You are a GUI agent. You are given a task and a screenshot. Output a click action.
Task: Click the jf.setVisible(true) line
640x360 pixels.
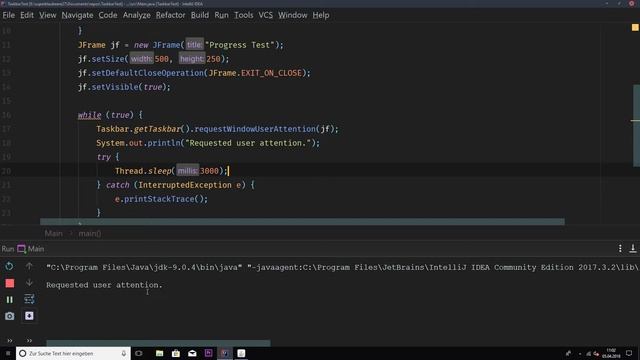pyautogui.click(x=124, y=87)
